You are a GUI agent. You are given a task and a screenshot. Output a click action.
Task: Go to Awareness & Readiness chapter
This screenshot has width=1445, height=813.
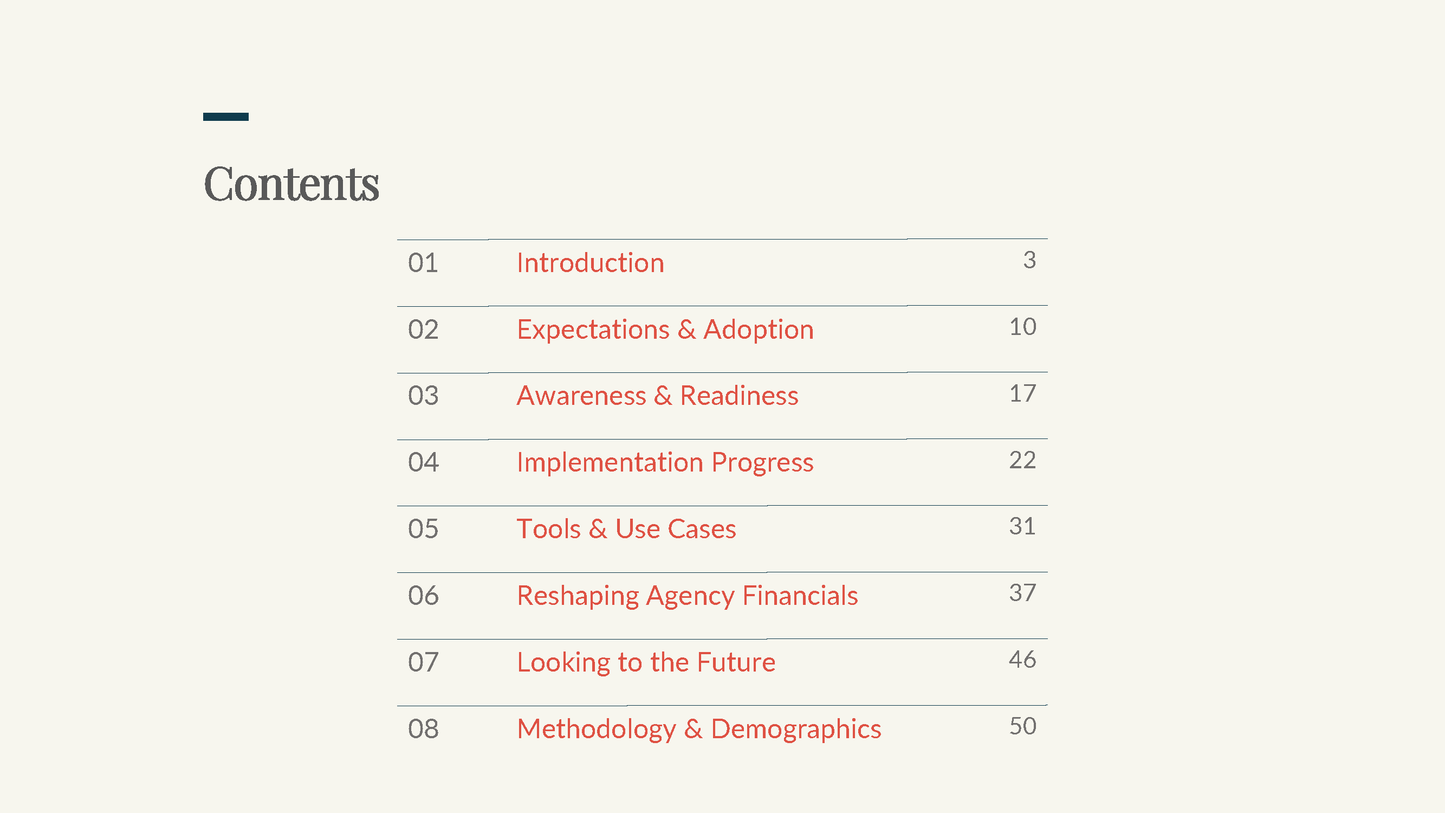coord(657,396)
